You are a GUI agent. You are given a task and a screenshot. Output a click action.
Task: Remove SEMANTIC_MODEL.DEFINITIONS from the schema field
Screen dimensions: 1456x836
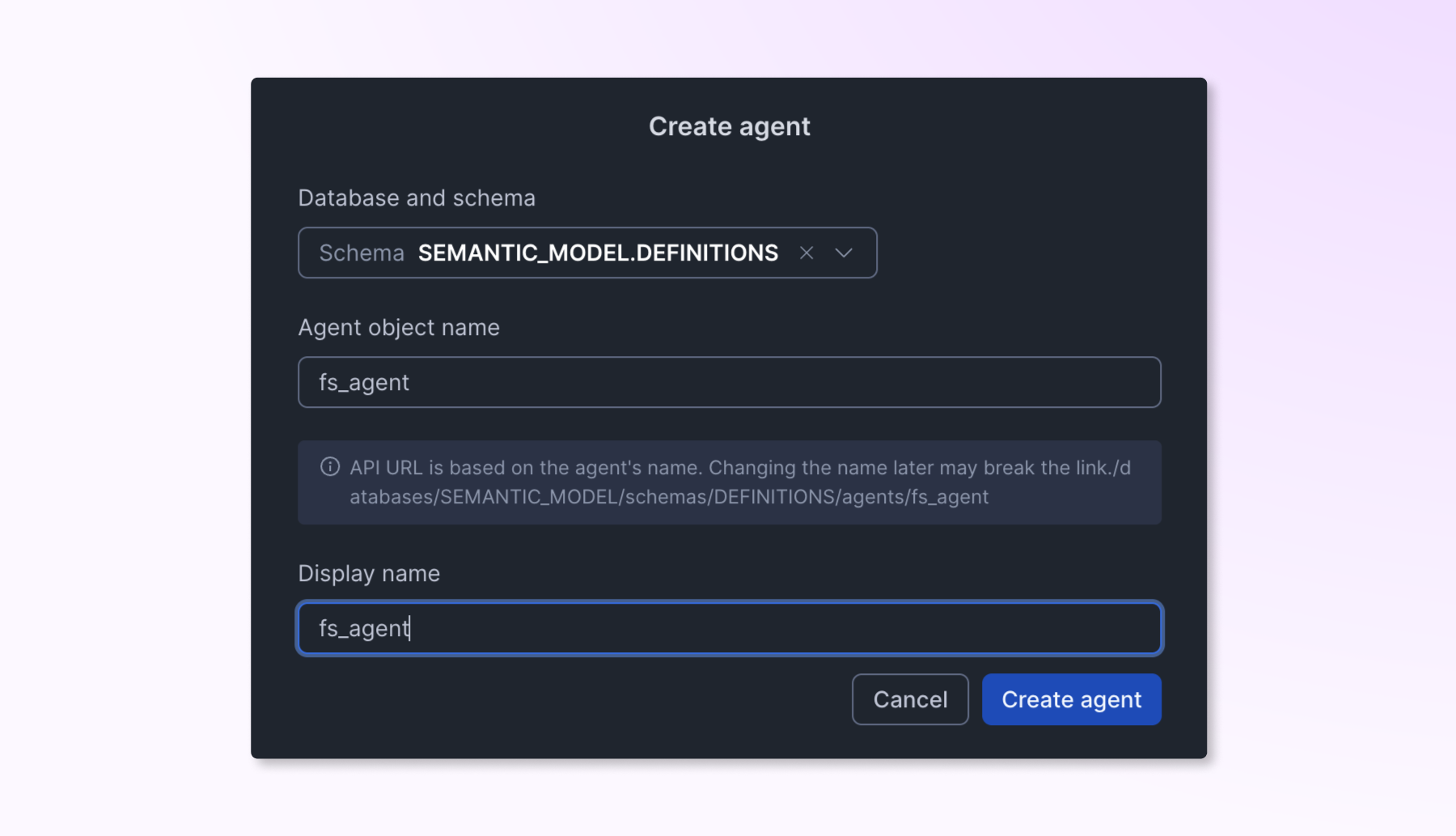pos(806,252)
